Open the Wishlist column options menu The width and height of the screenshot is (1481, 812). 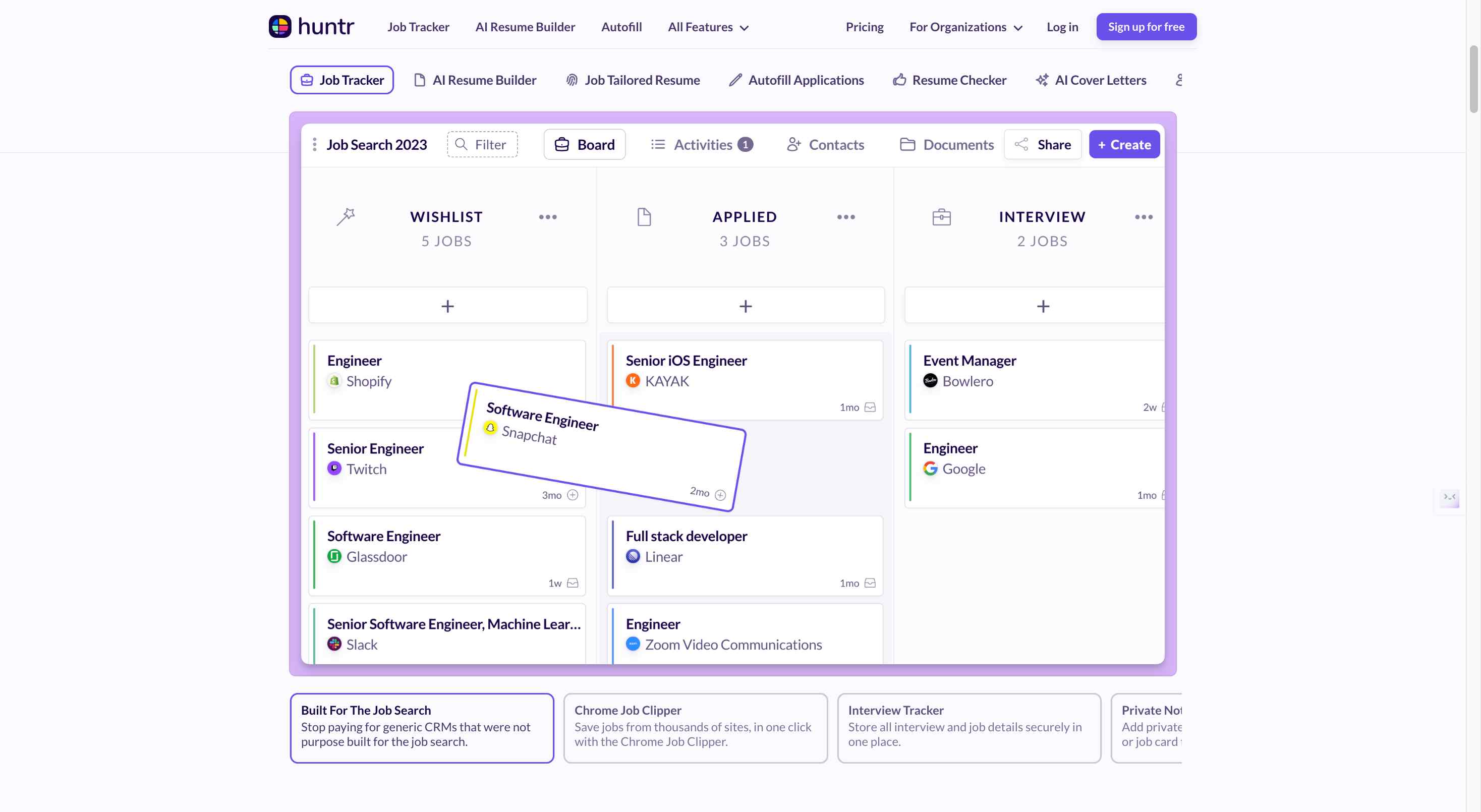pyautogui.click(x=547, y=217)
